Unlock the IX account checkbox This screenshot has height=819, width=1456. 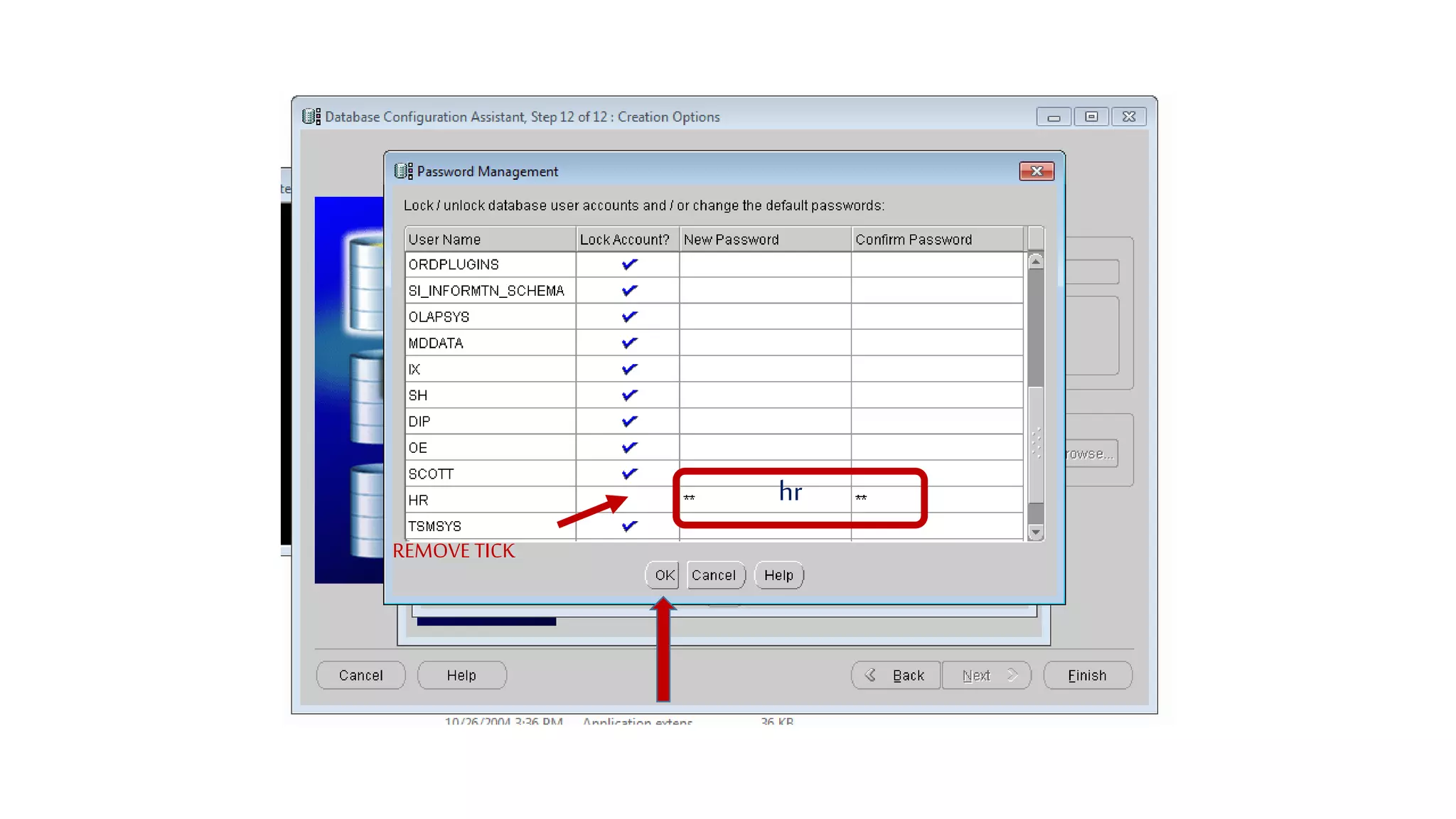pyautogui.click(x=628, y=370)
